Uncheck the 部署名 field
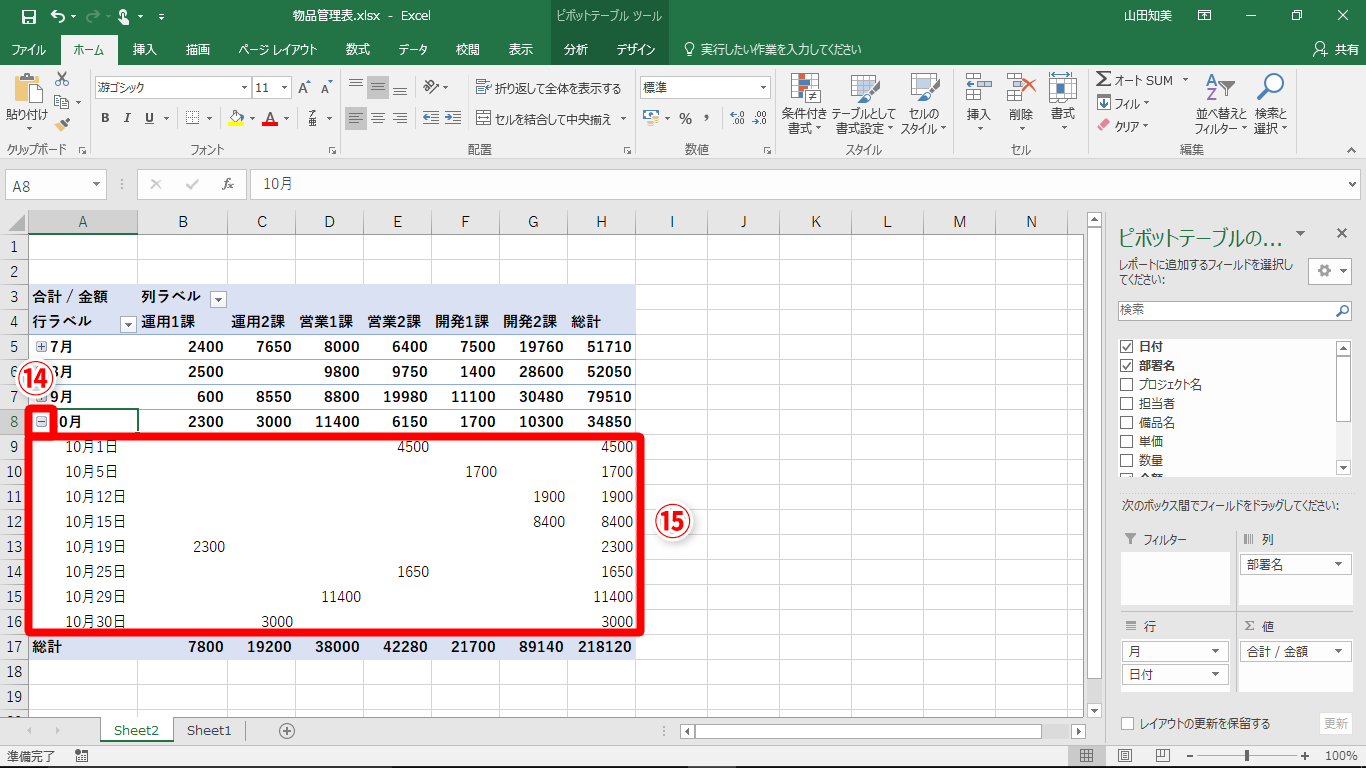This screenshot has height=768, width=1366. (x=1127, y=365)
